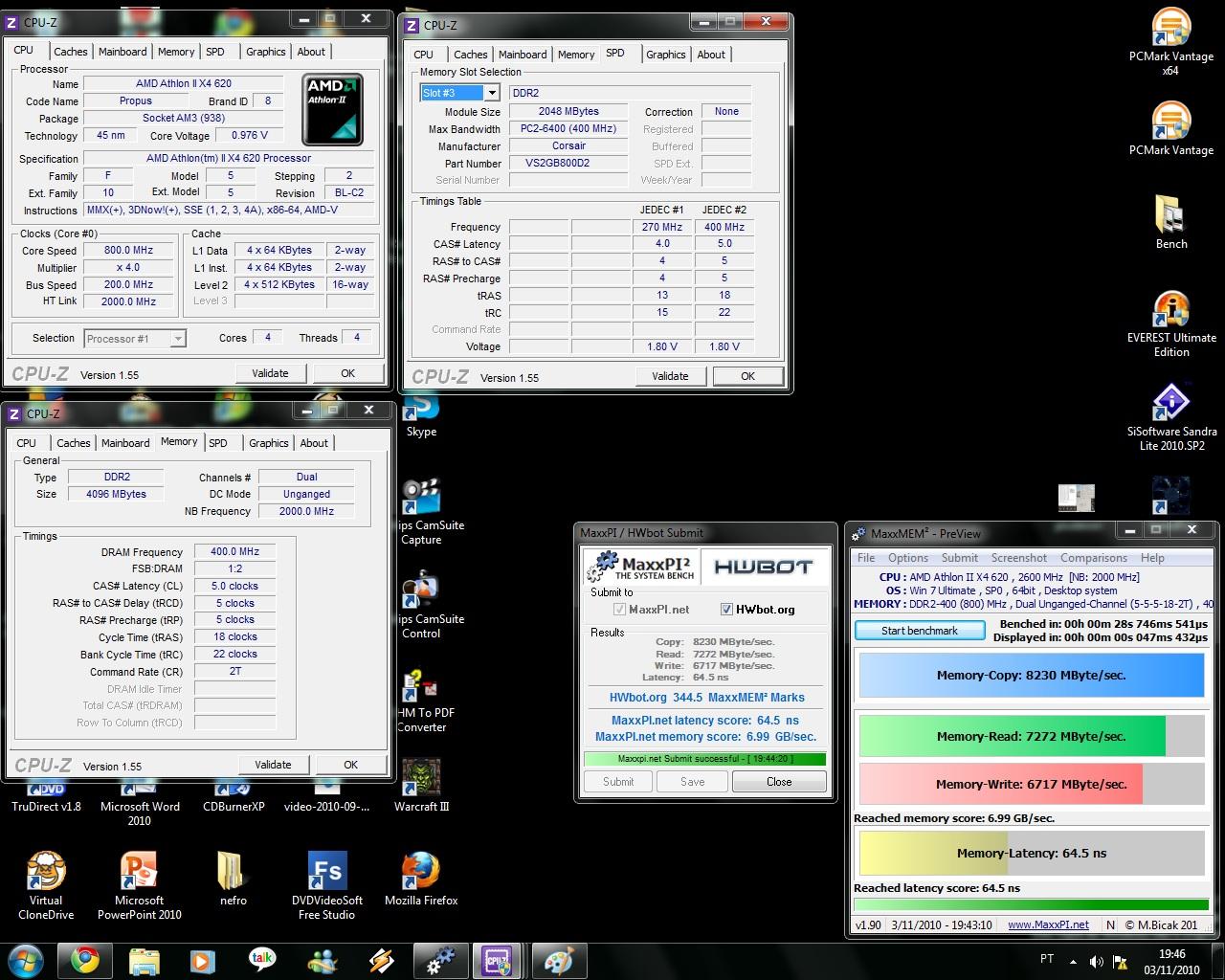Switch to Caches tab in CPU window
This screenshot has width=1225, height=980.
pos(71,52)
